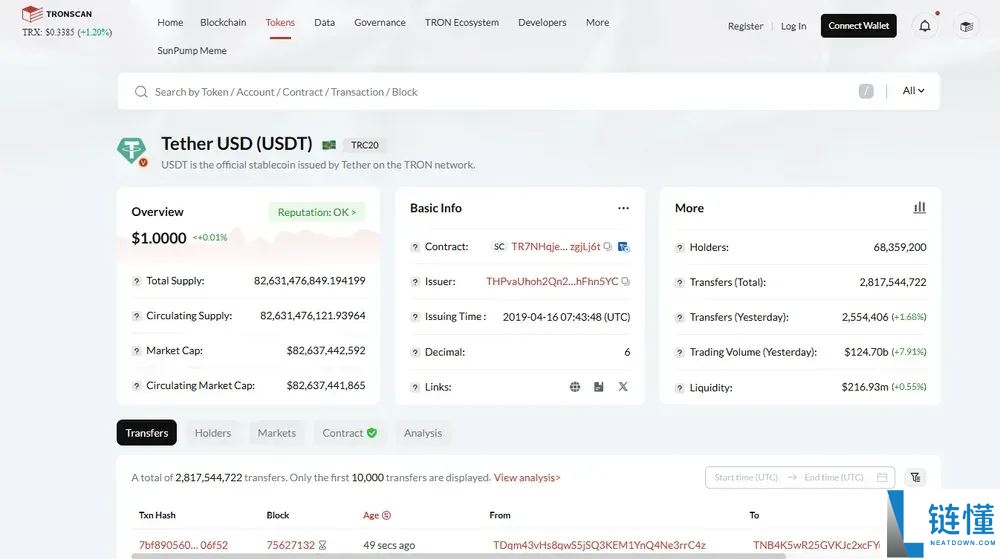
Task: Open the Data menu
Action: (325, 22)
